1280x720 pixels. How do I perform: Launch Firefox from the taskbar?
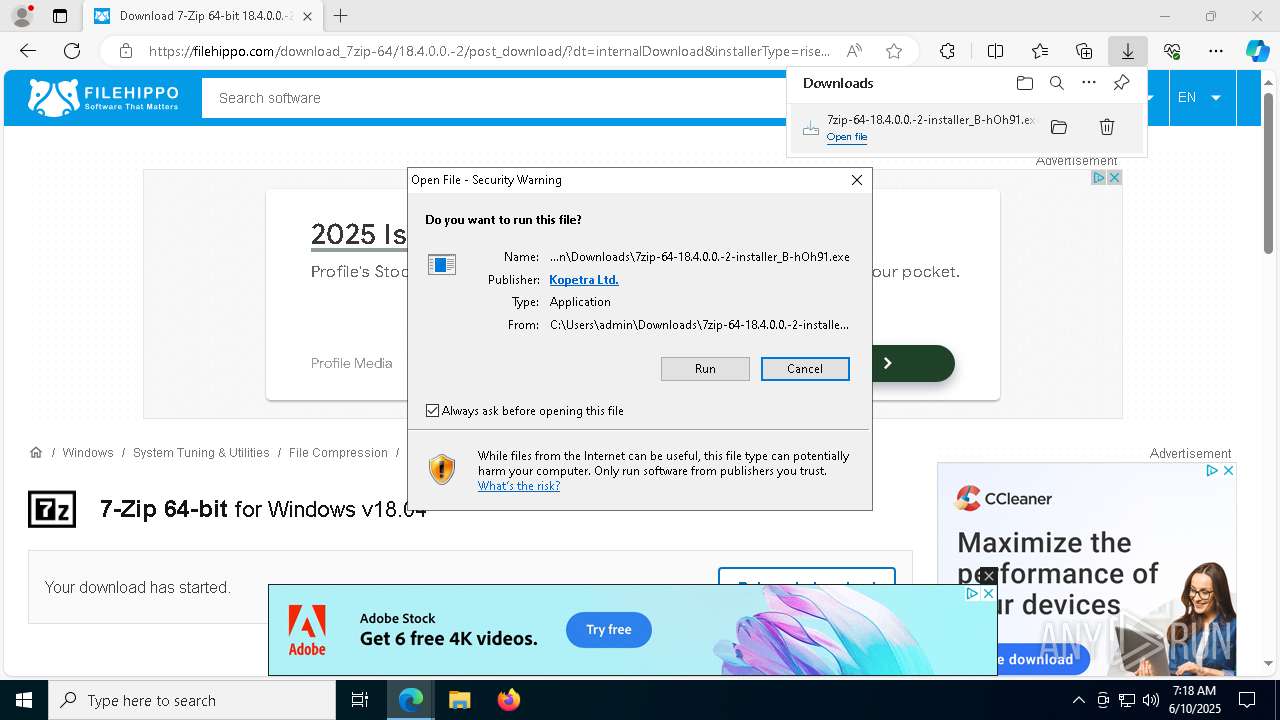click(509, 700)
